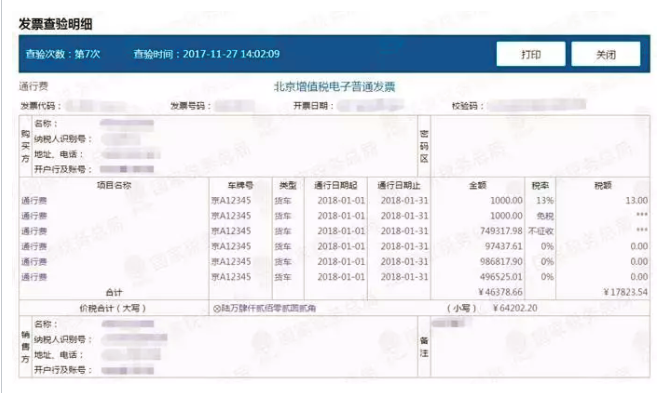Viewport: 657px width, 393px height.
Task: Click the 通行日期止 column header
Action: pyautogui.click(x=399, y=185)
